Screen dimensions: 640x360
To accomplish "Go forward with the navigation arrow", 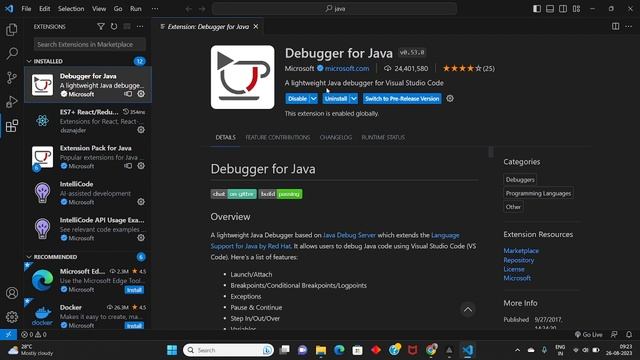I will tap(202, 9).
